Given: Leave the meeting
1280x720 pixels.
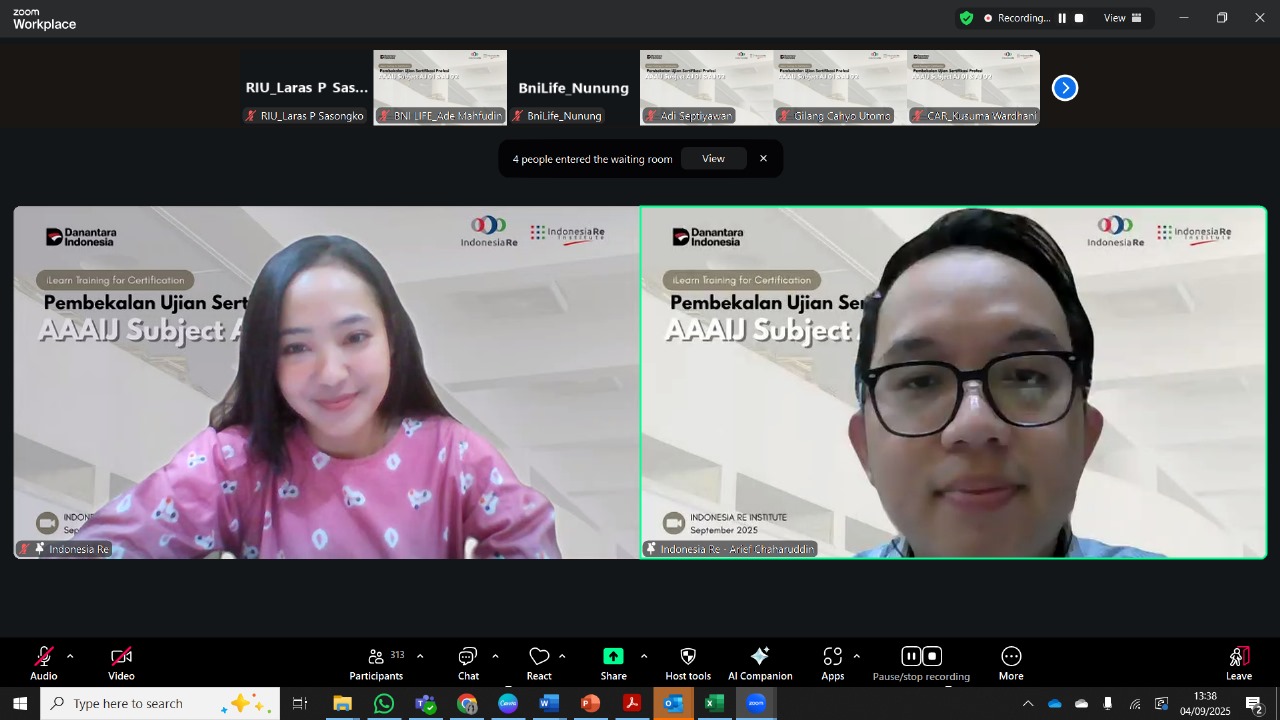Looking at the screenshot, I should pos(1239,662).
